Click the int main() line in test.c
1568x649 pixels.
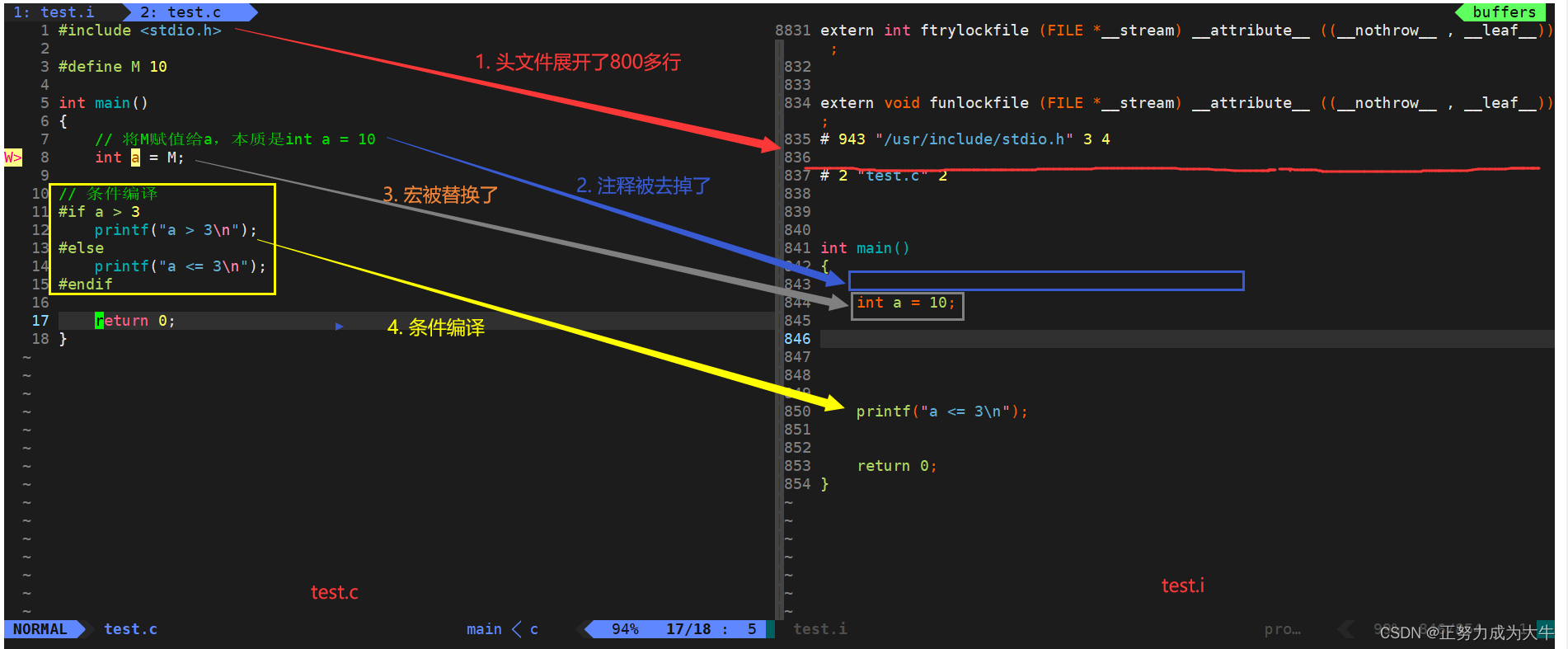tap(103, 103)
